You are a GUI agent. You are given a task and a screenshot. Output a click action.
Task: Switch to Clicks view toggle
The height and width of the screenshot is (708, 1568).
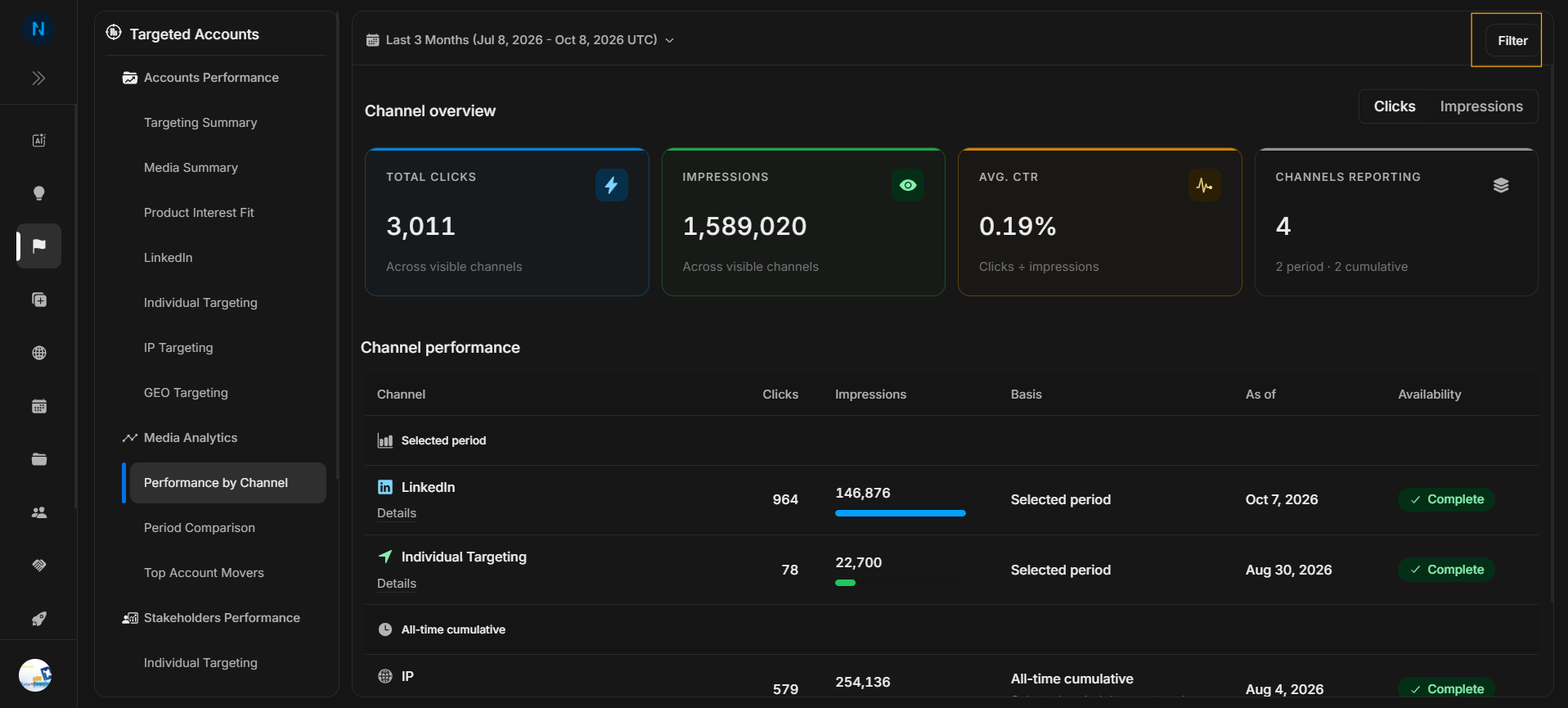1395,106
